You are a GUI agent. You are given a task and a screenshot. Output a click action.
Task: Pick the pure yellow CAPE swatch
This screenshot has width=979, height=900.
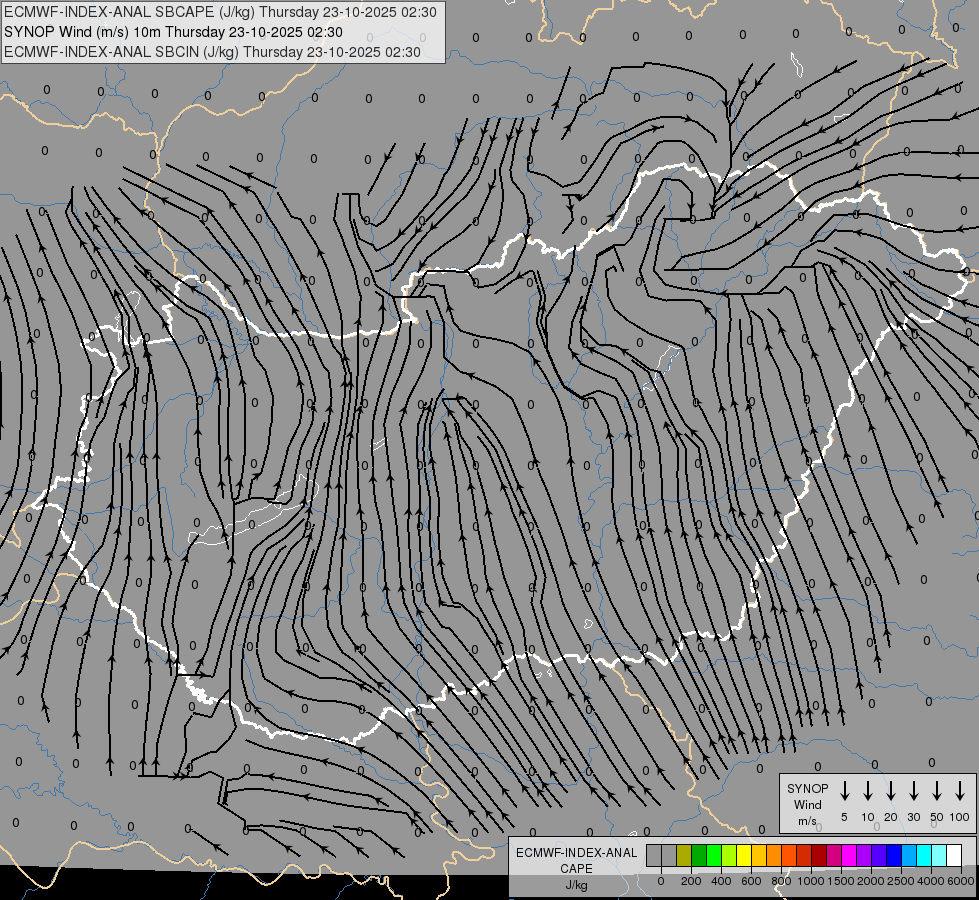[x=744, y=855]
